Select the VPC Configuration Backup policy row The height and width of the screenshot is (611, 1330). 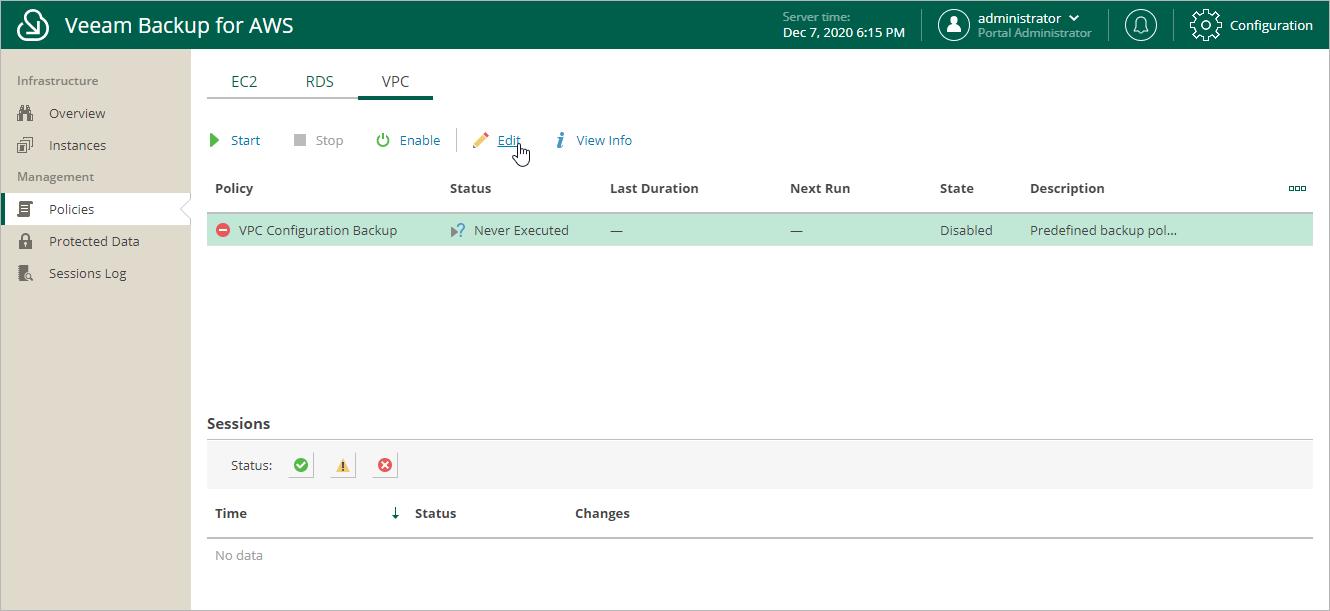pyautogui.click(x=760, y=230)
